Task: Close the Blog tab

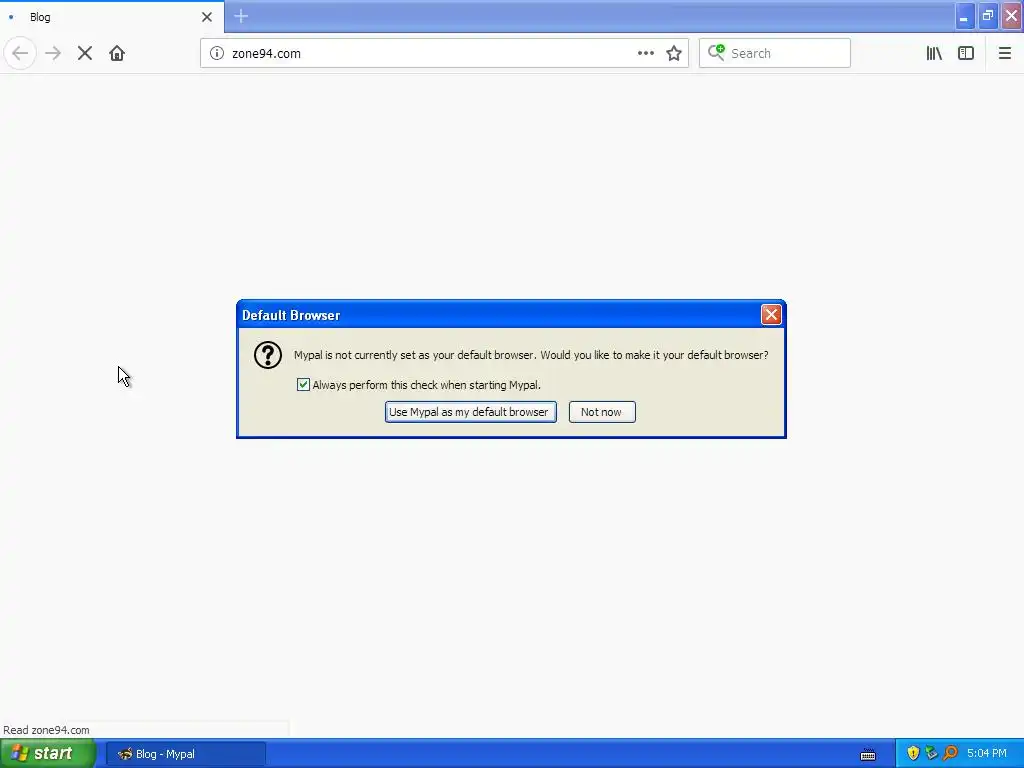Action: click(x=207, y=17)
